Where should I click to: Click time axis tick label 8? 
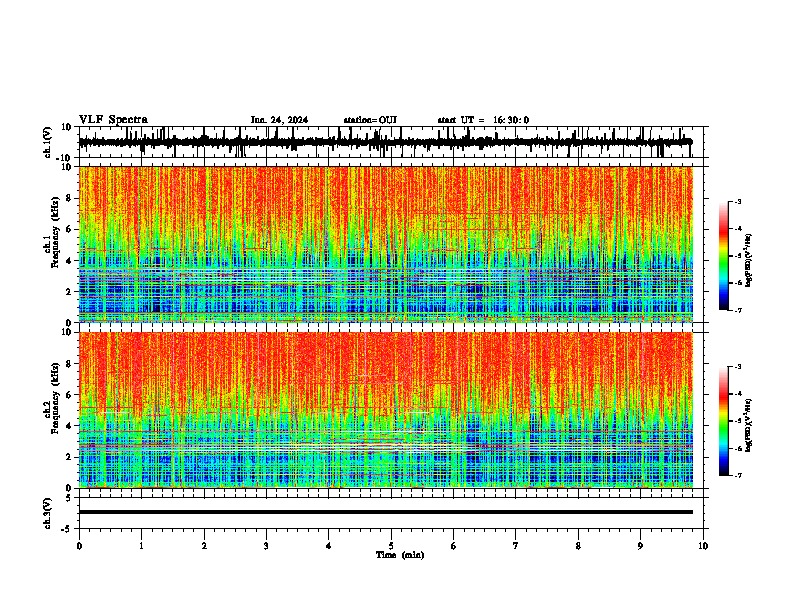coord(578,546)
